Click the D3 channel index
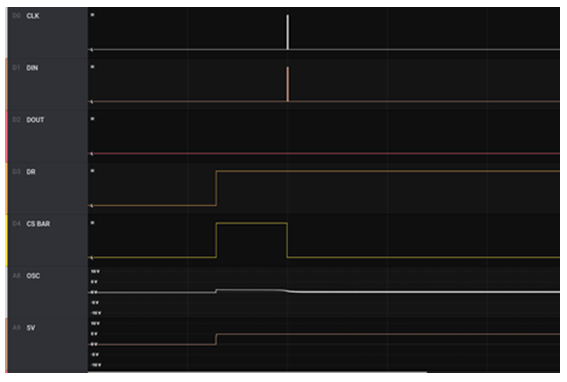567x382 pixels. coord(16,172)
